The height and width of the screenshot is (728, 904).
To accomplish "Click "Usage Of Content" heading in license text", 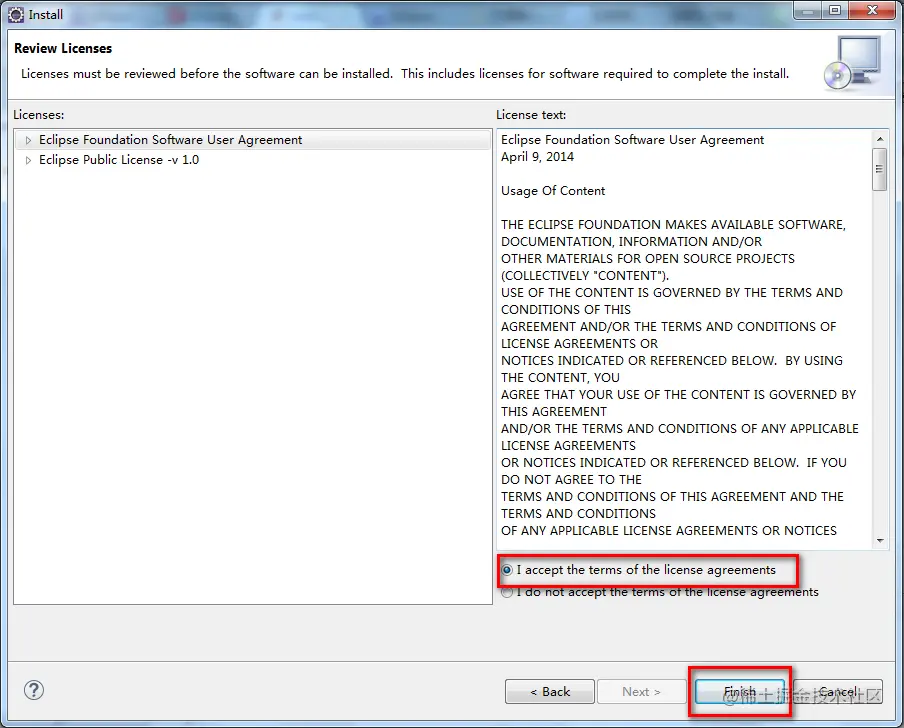I will pos(553,191).
